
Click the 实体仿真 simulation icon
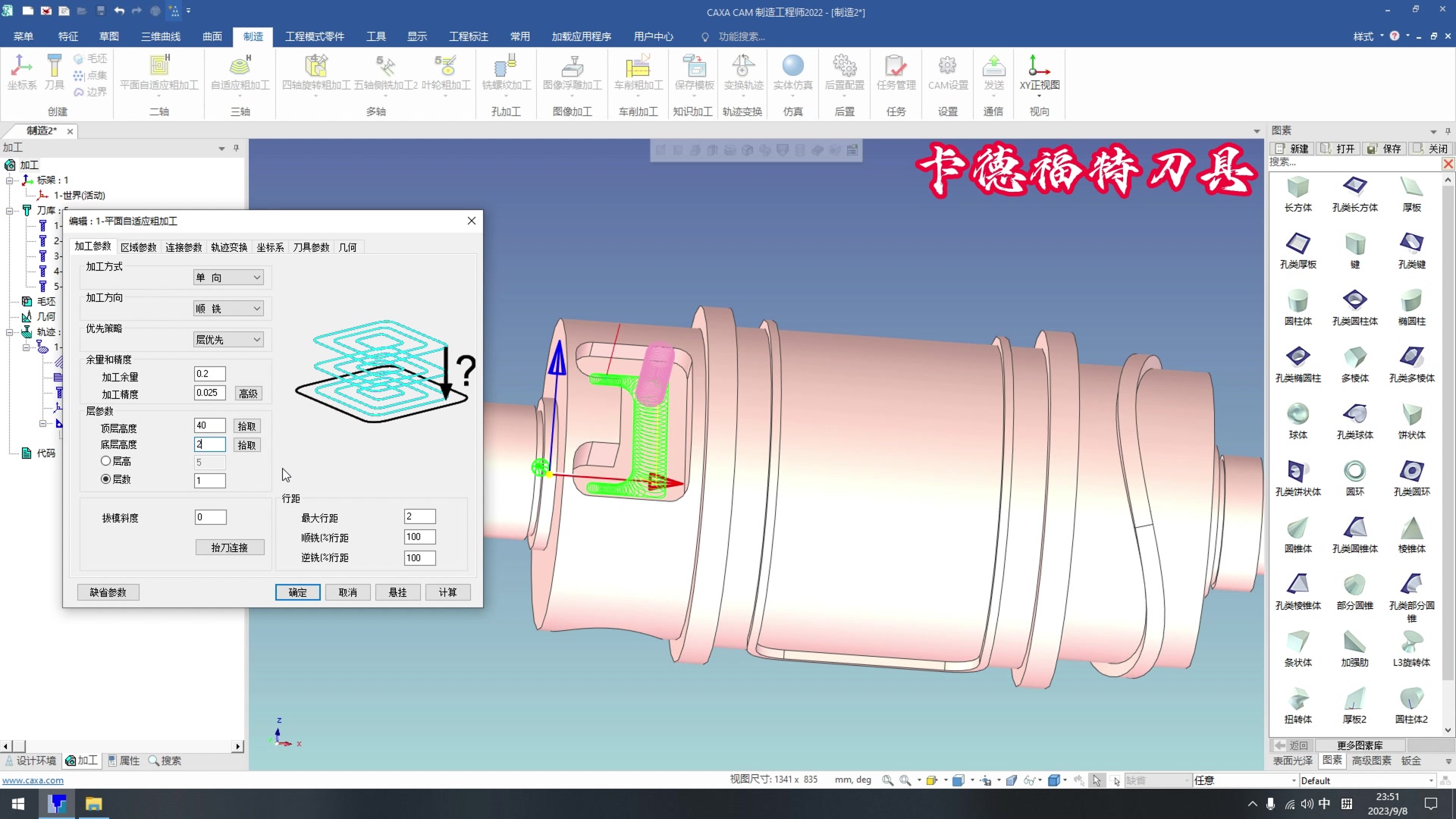[792, 73]
